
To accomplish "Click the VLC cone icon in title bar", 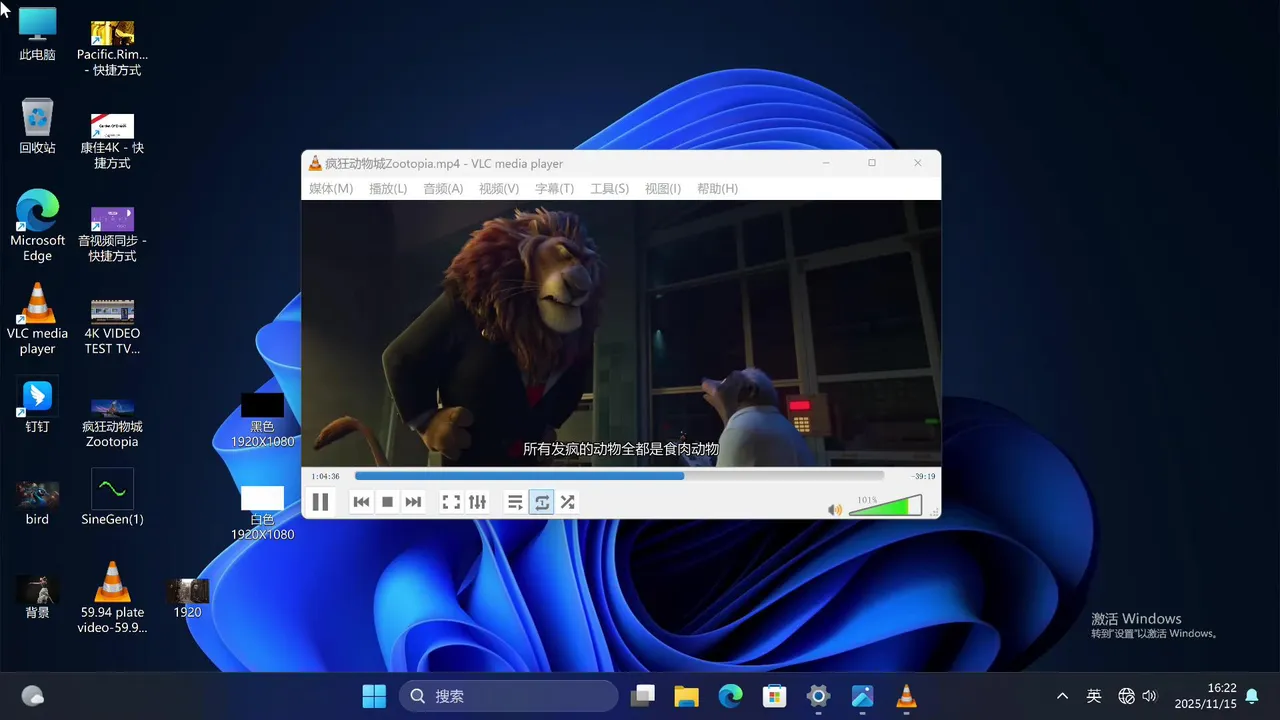I will coord(315,163).
